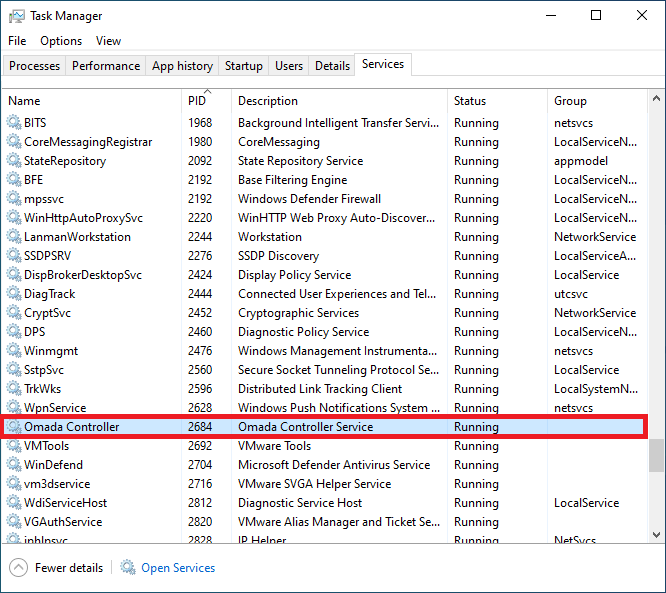
Task: Click the gear icon beside WdiServiceHost
Action: [x=14, y=503]
